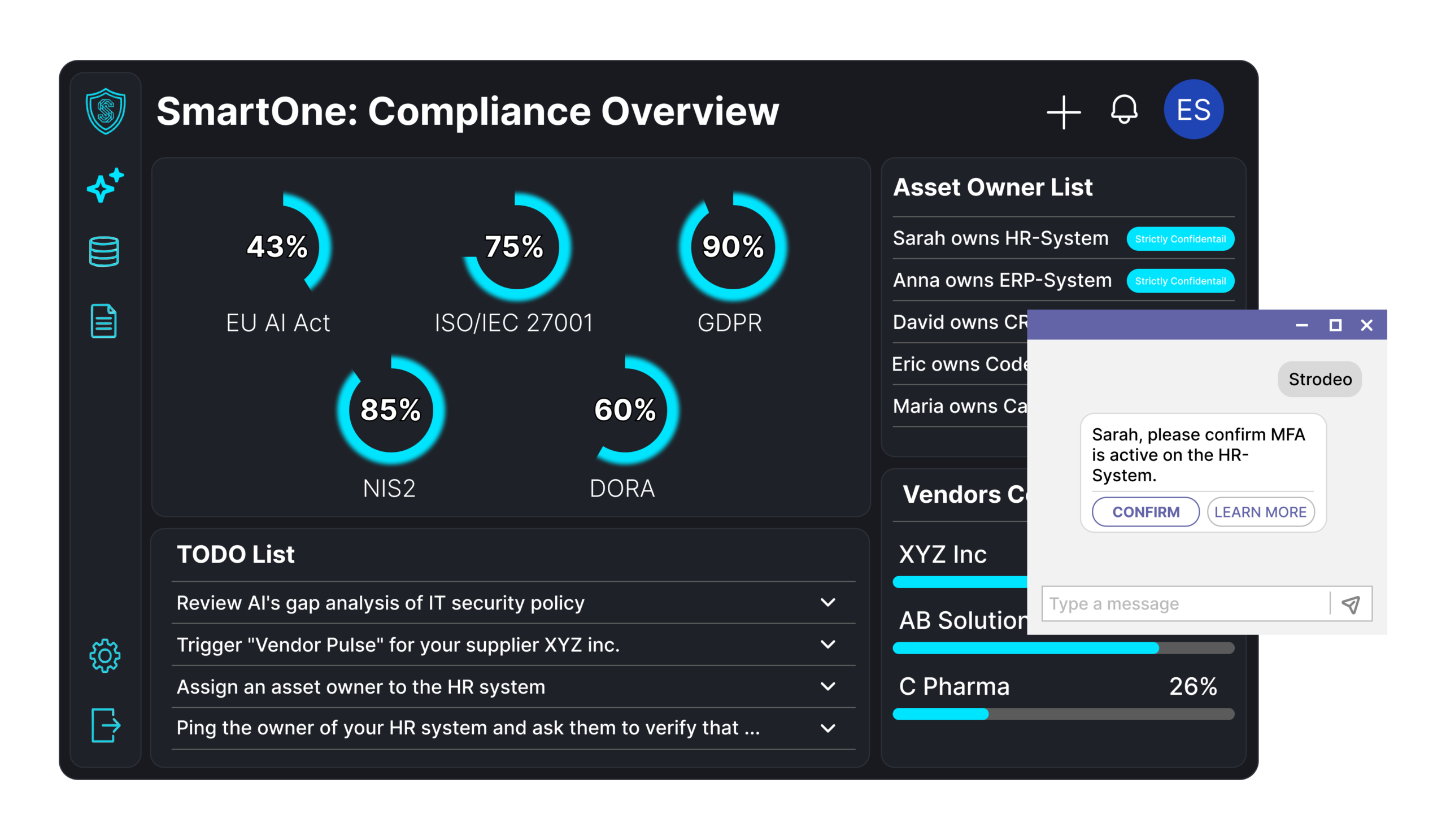Click the LEARN MORE button
The height and width of the screenshot is (840, 1446).
coord(1260,512)
